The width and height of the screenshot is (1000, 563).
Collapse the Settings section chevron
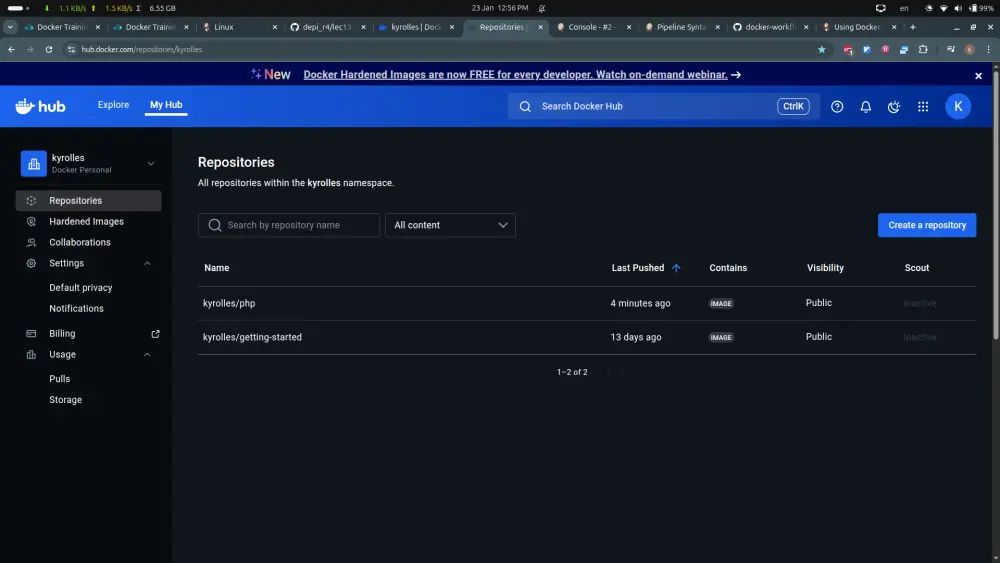(x=147, y=263)
